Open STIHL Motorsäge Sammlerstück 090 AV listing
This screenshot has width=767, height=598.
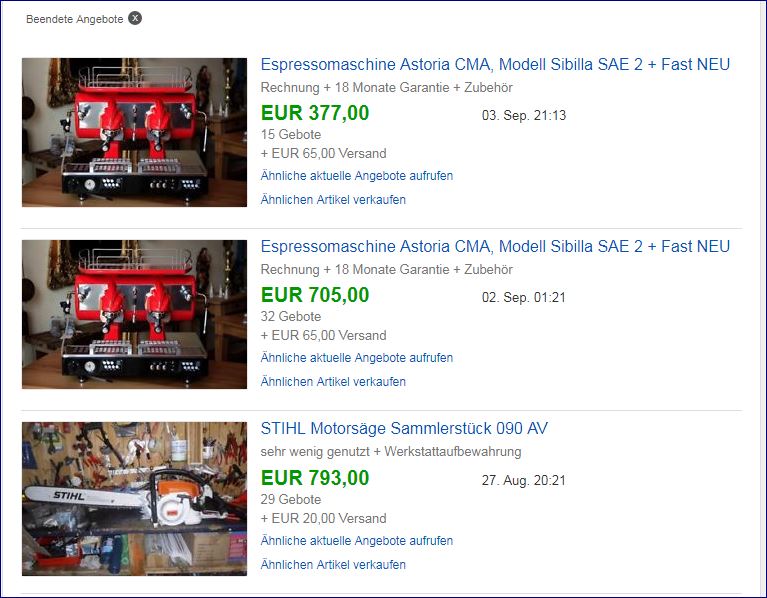pyautogui.click(x=404, y=428)
